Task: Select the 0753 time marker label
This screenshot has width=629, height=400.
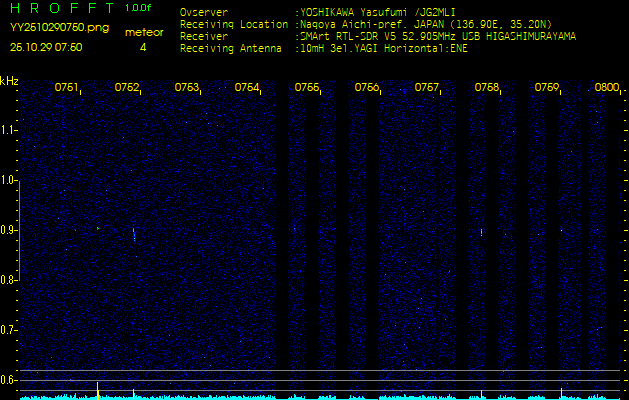Action: point(187,87)
